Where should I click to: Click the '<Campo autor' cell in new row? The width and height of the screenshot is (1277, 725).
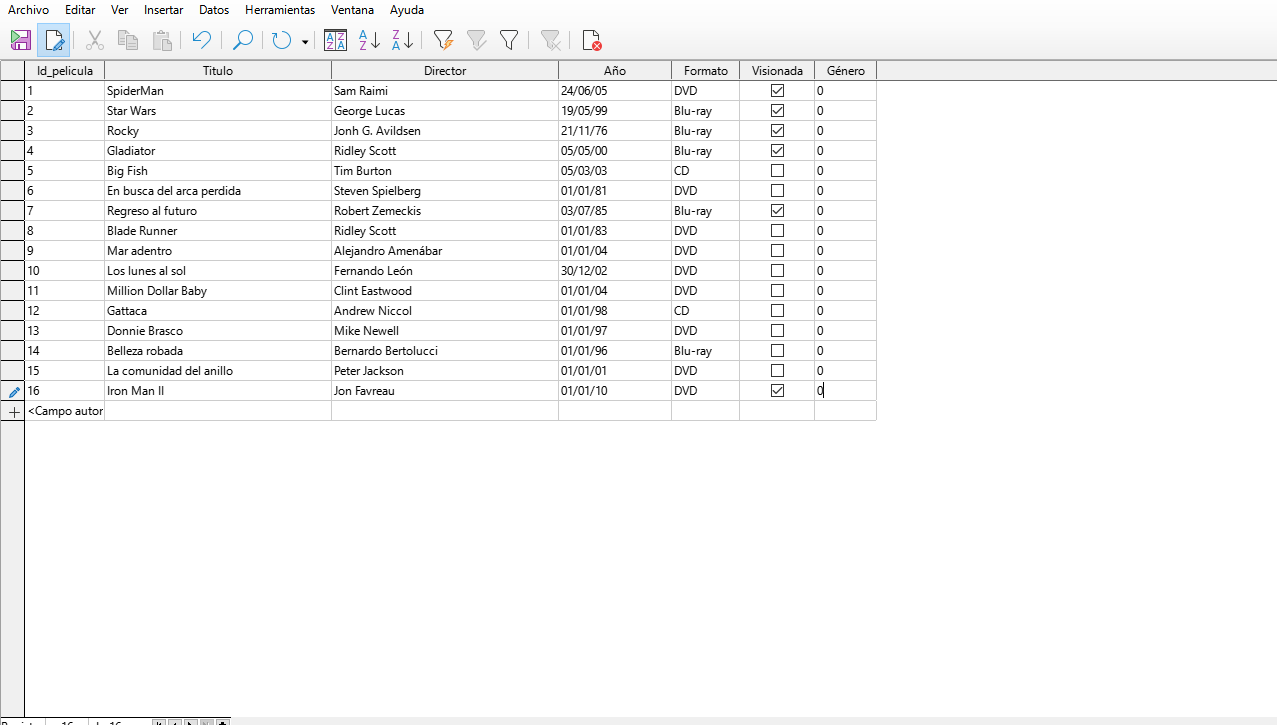[x=65, y=411]
